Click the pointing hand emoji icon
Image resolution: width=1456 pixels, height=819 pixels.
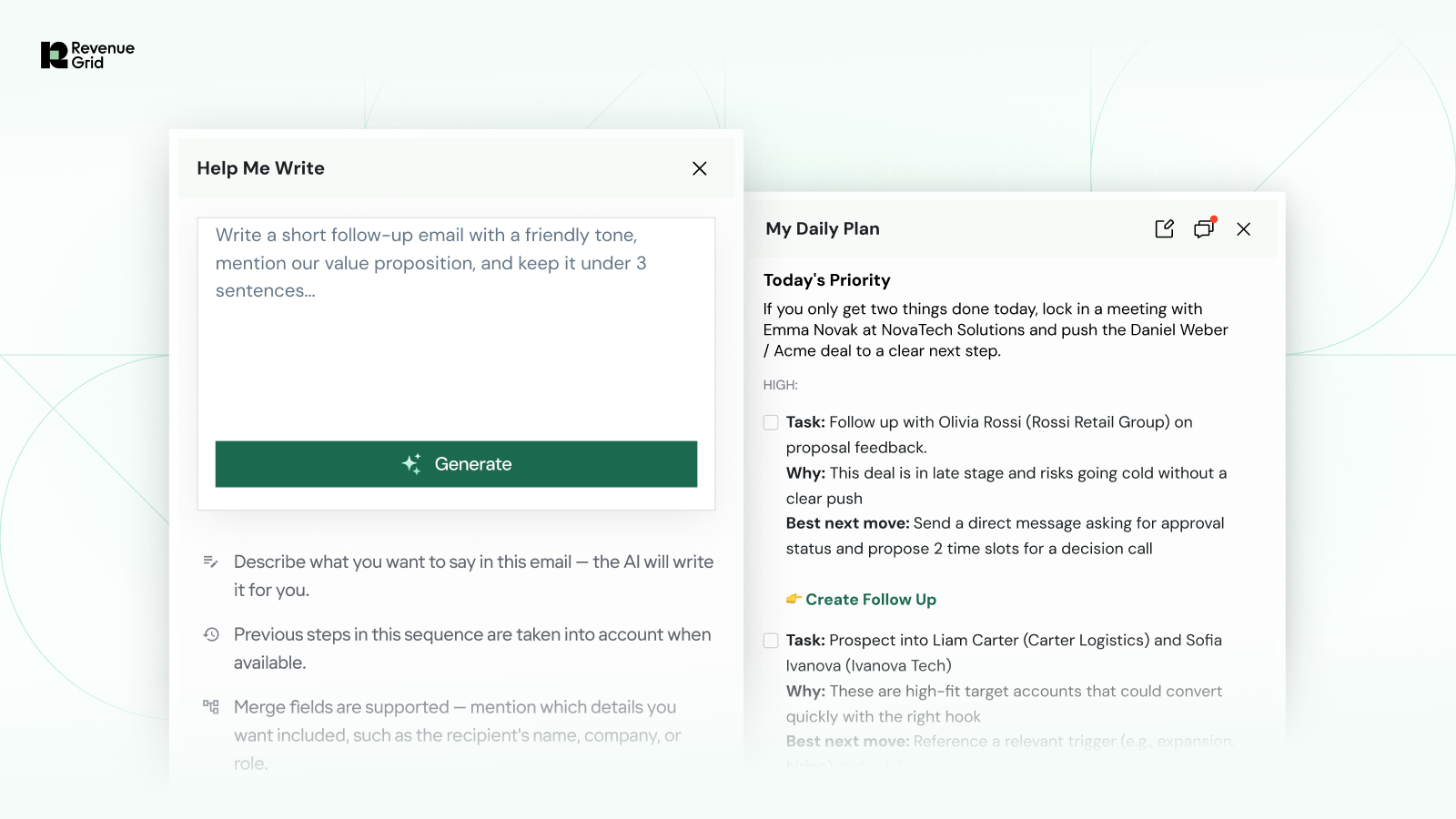pos(794,599)
